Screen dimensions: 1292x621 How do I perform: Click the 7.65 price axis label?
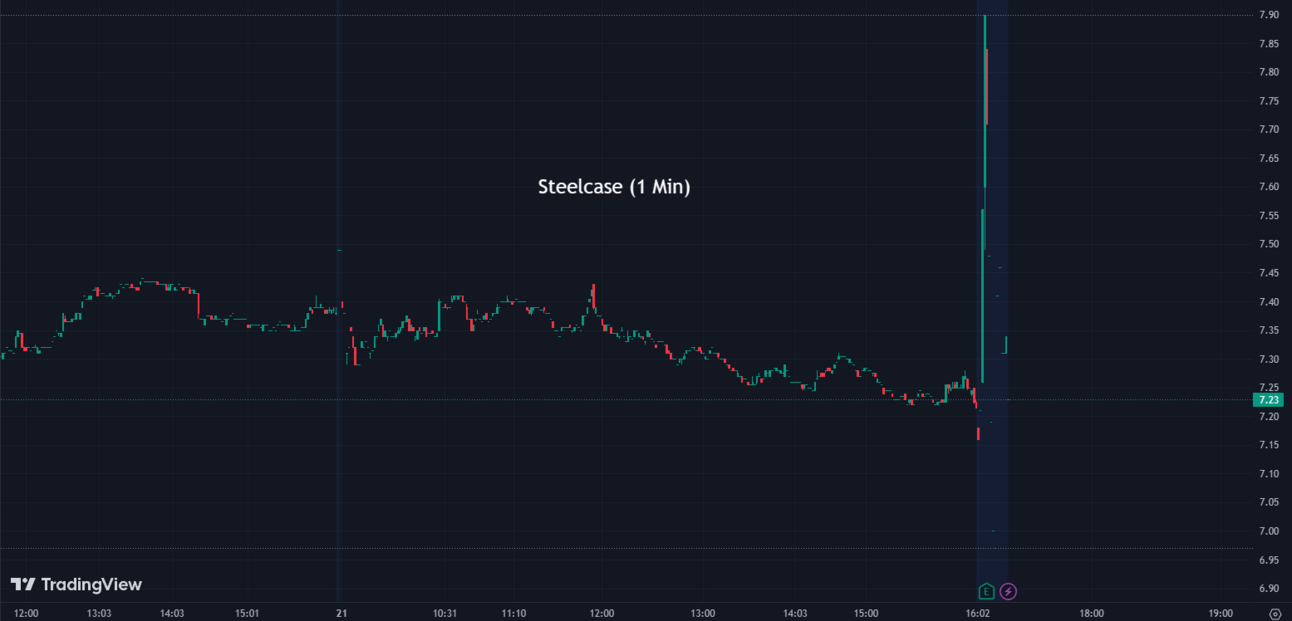[1268, 158]
